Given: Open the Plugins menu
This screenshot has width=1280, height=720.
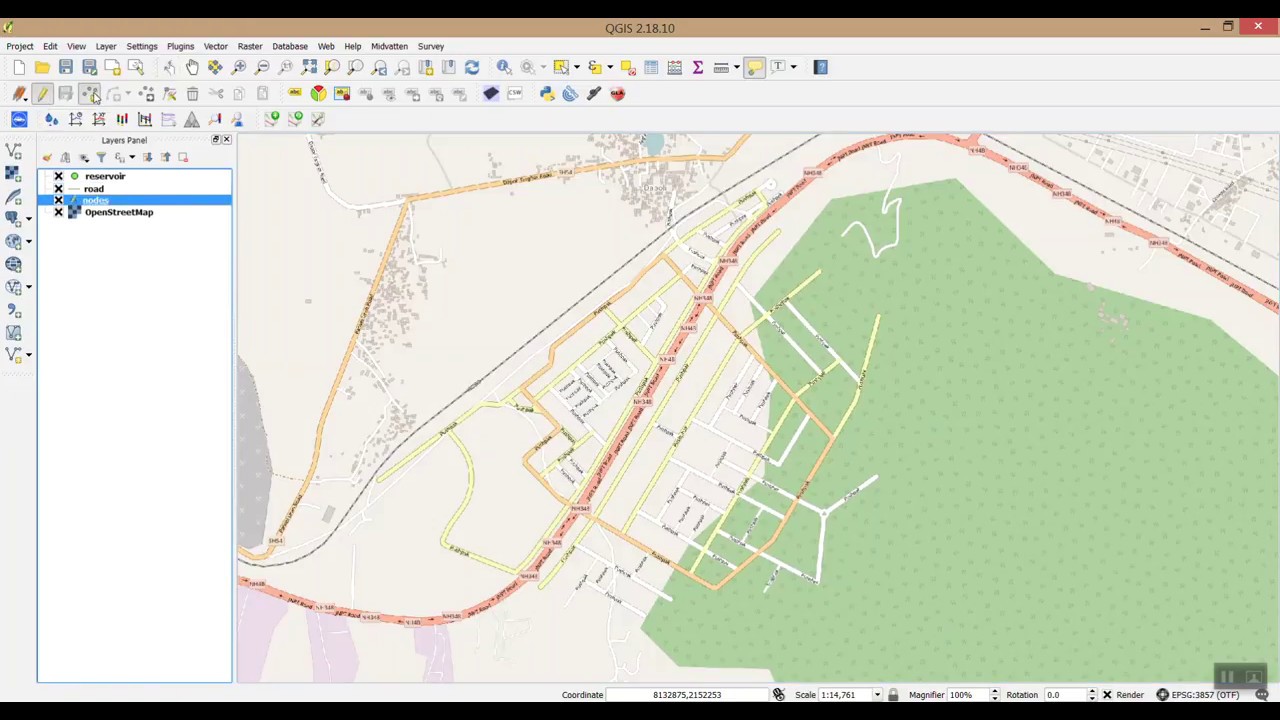Looking at the screenshot, I should (180, 46).
